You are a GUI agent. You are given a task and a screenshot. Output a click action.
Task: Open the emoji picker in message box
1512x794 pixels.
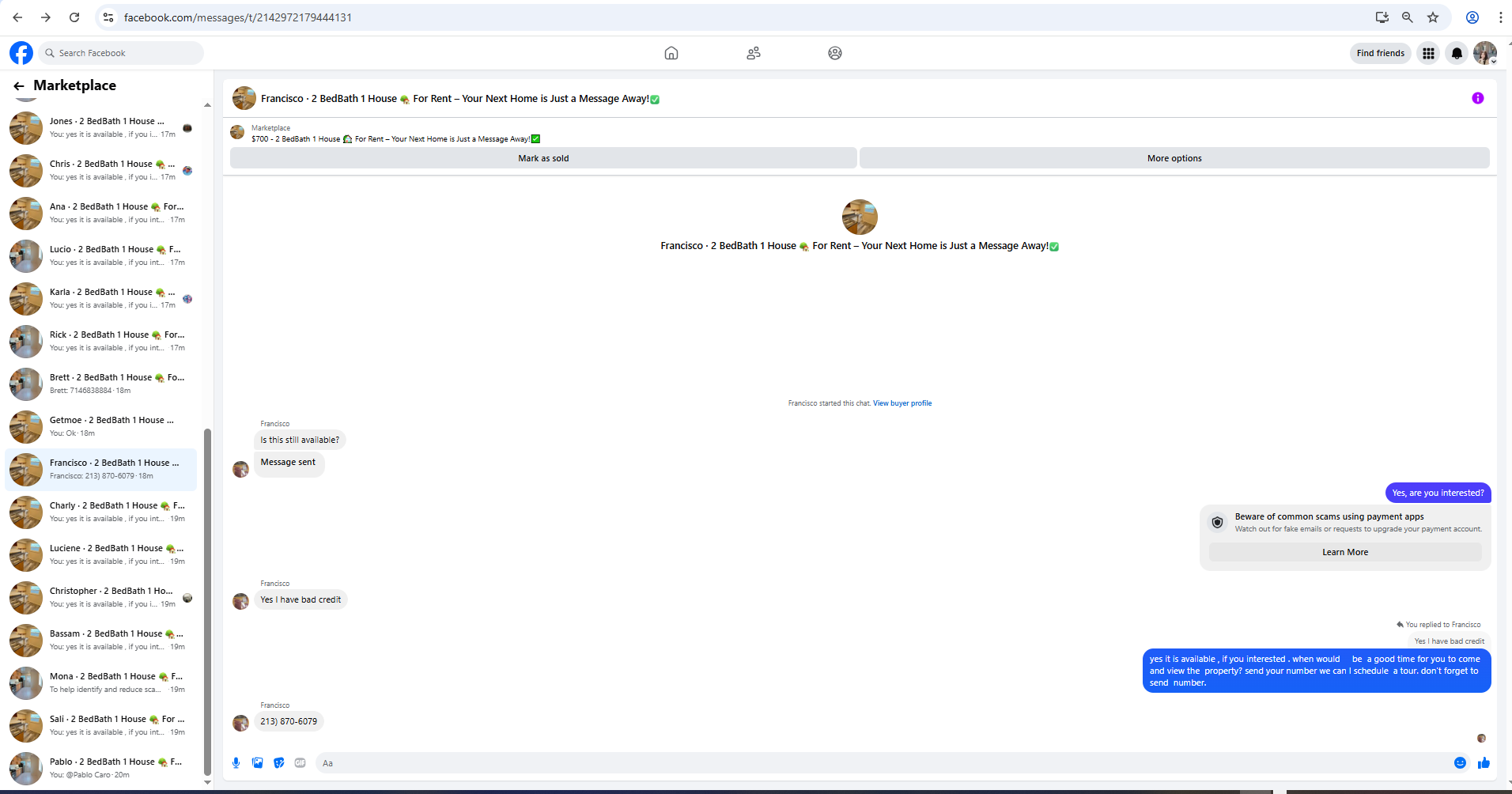(x=1460, y=762)
